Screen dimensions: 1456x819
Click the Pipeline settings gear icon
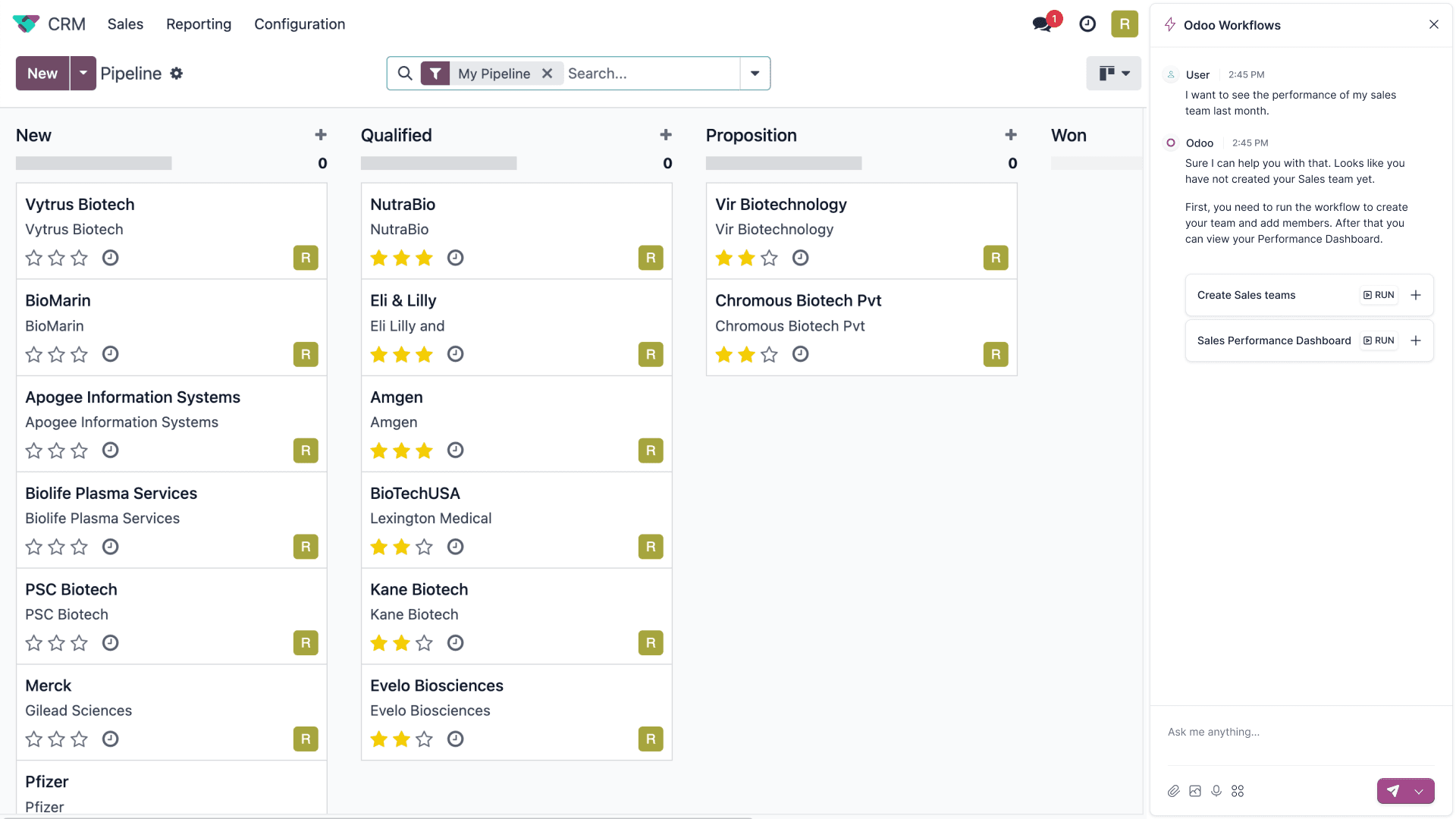[x=177, y=74]
